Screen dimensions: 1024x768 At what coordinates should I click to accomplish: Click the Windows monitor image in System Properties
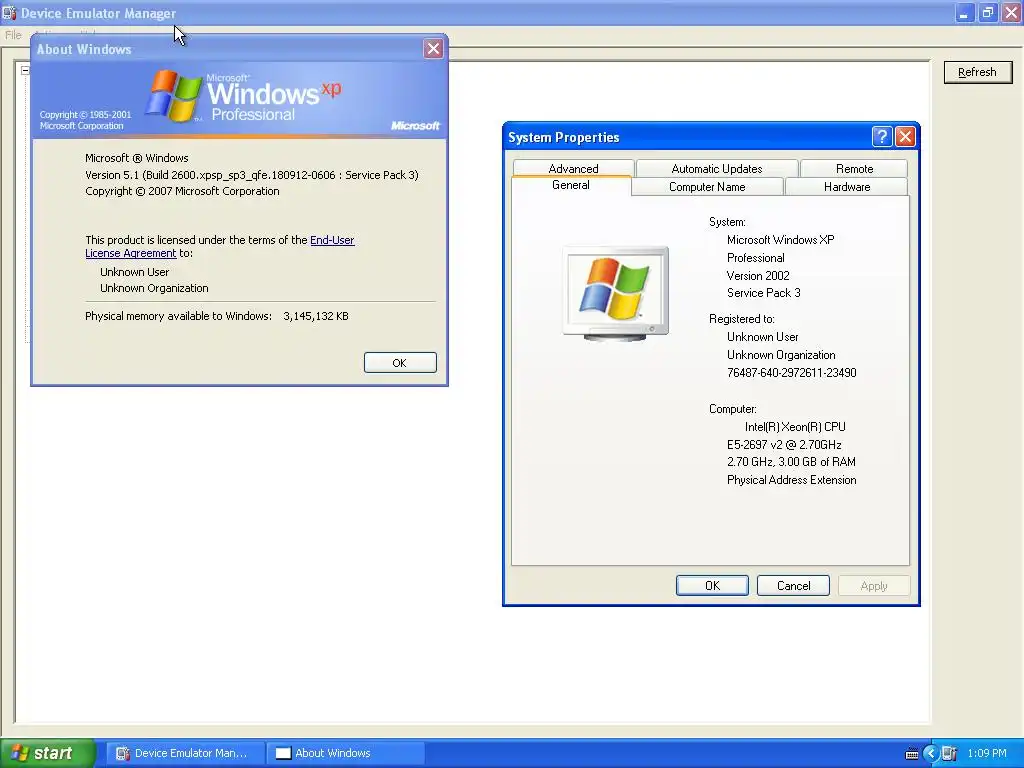[x=615, y=294]
